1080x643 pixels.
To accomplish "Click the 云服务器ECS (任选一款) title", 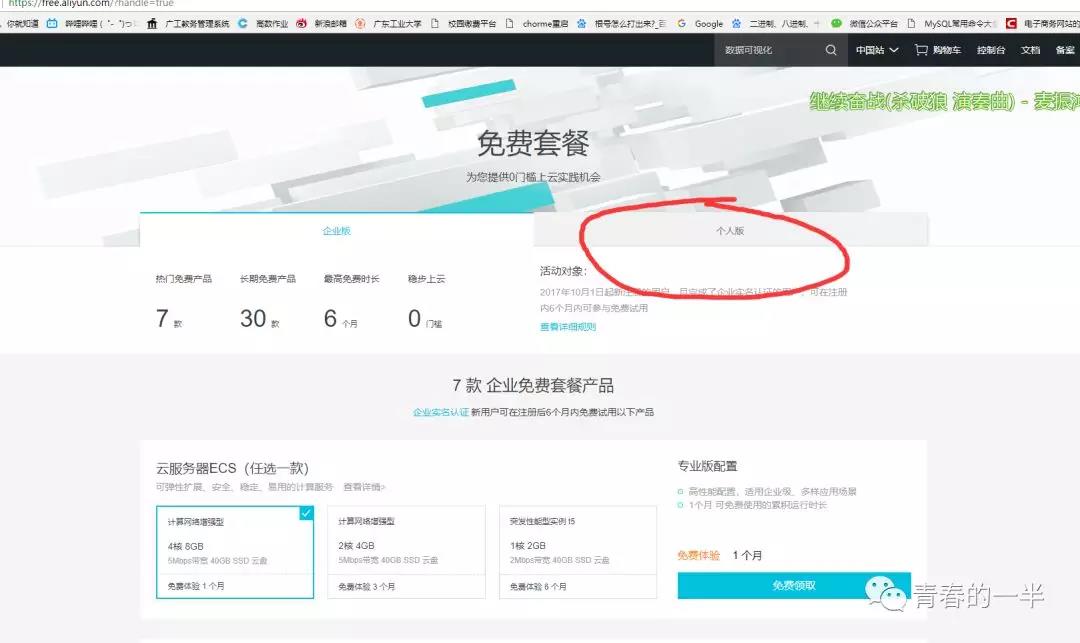I will click(232, 468).
